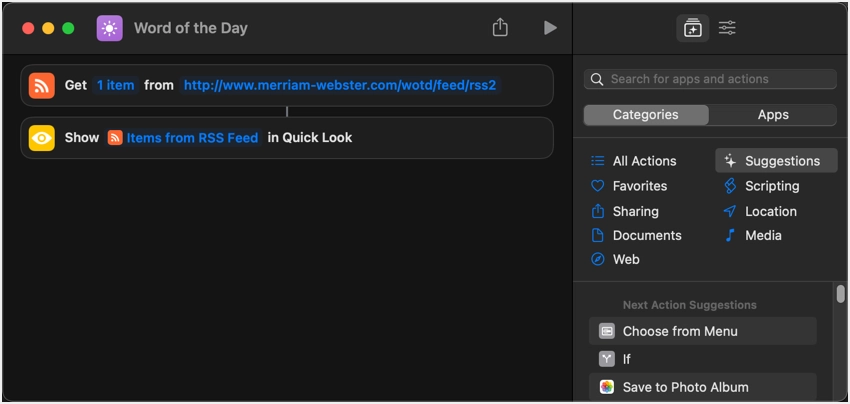Click the Photos icon beside Save to Photo Album

[x=607, y=387]
